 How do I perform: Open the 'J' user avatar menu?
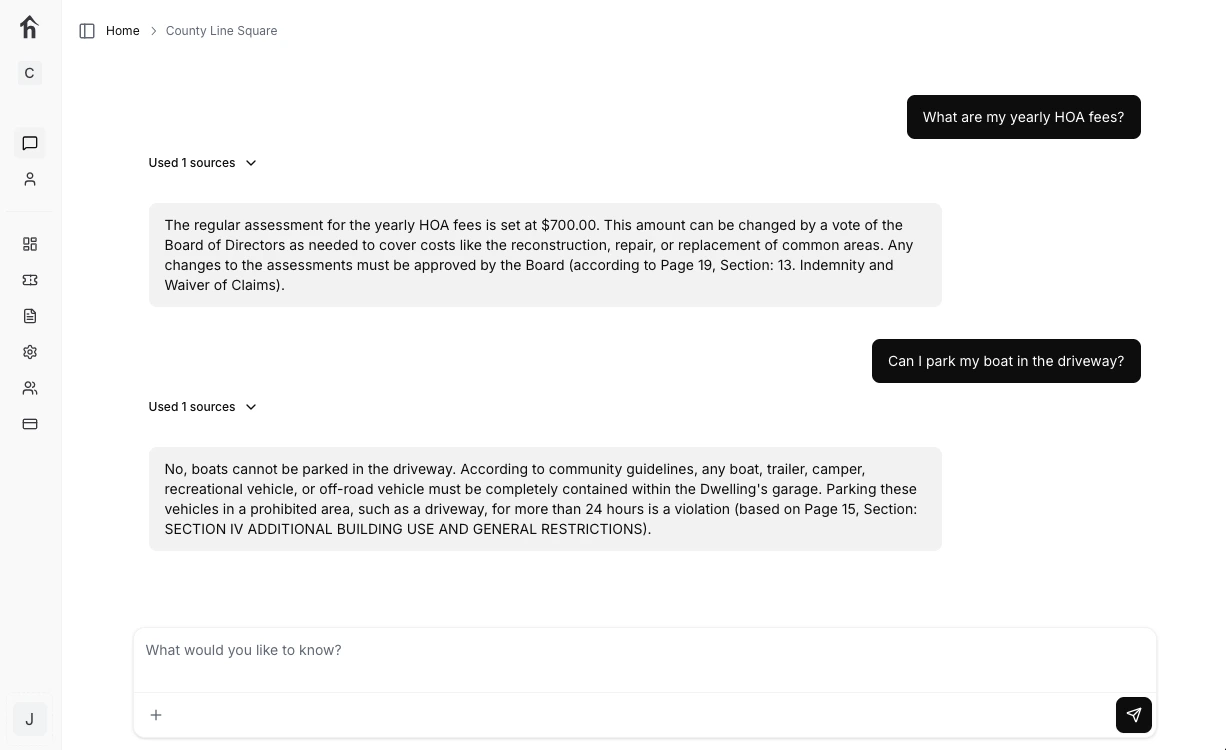click(29, 719)
